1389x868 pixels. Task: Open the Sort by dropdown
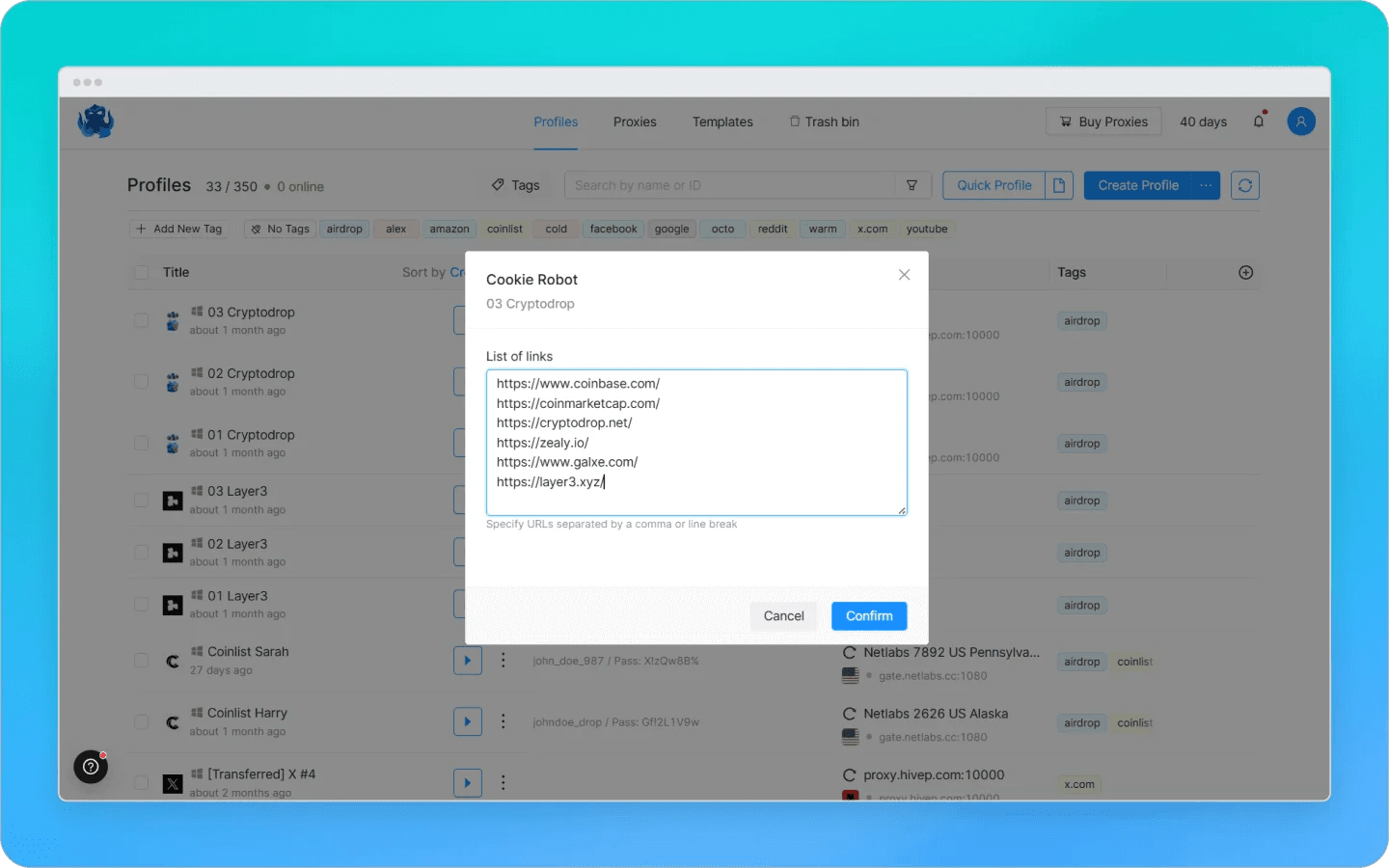(433, 273)
